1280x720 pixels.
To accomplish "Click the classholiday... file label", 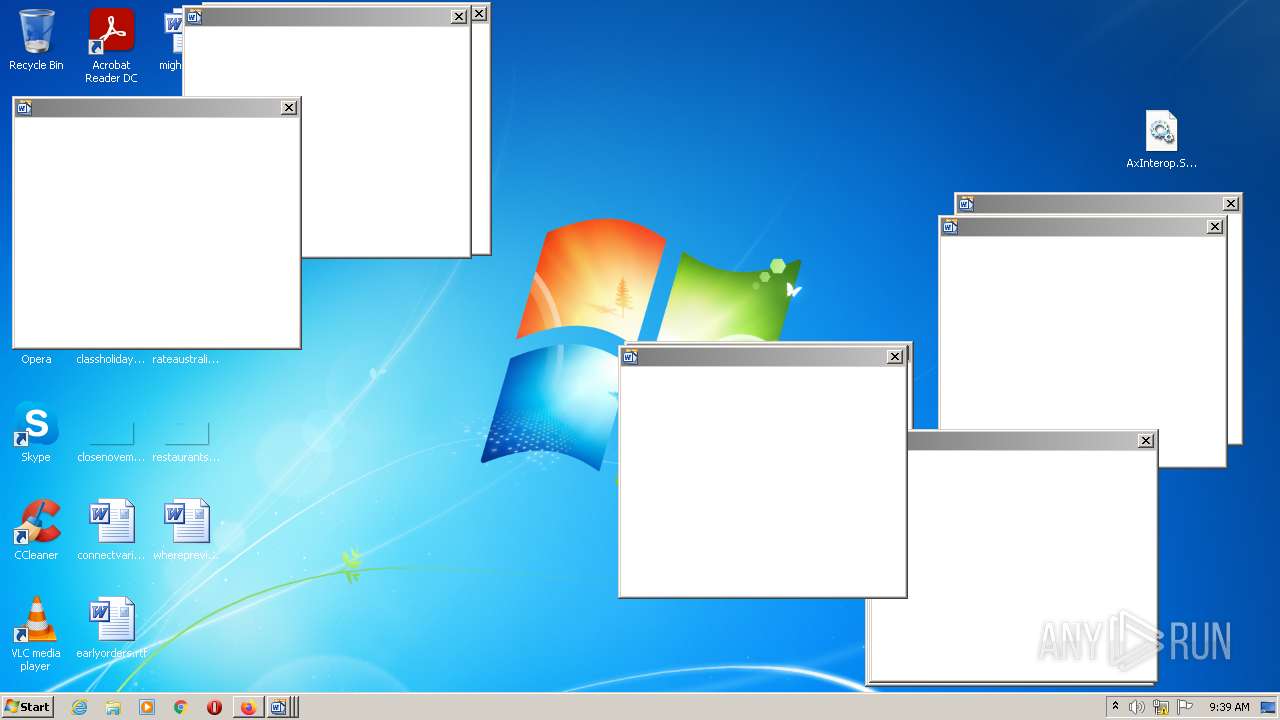I will (111, 359).
